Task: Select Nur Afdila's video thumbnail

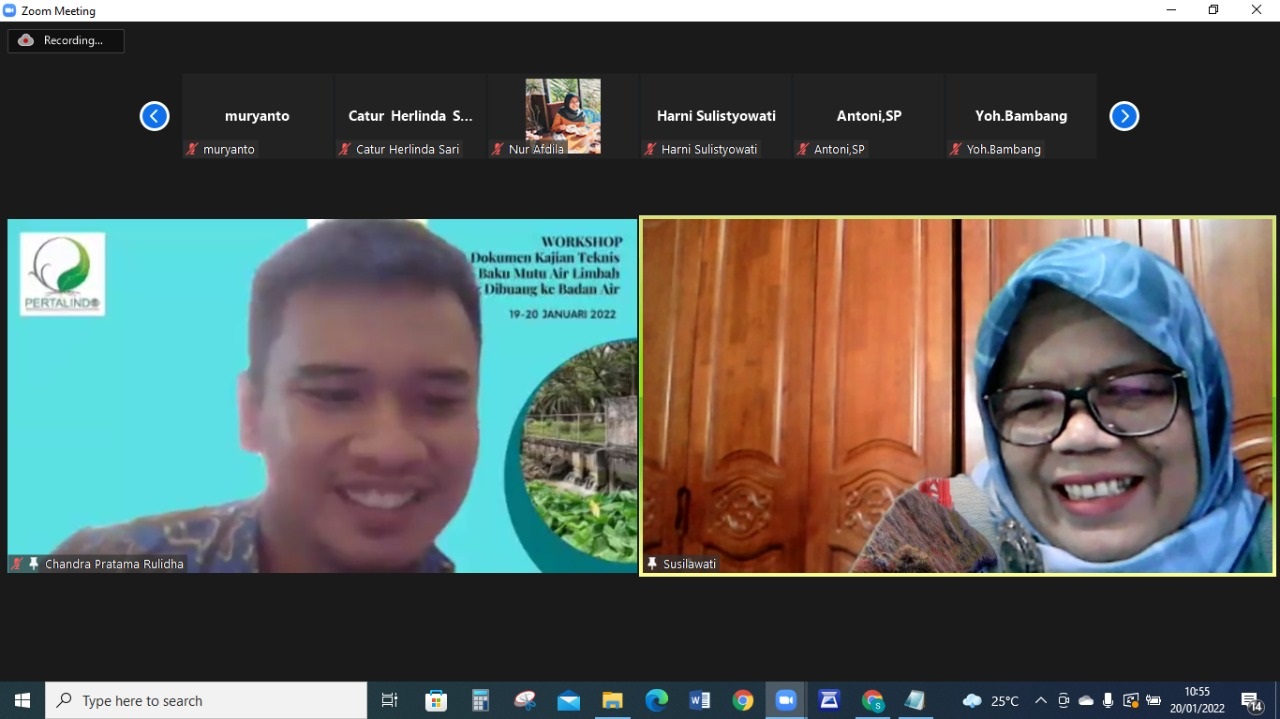Action: click(x=563, y=115)
